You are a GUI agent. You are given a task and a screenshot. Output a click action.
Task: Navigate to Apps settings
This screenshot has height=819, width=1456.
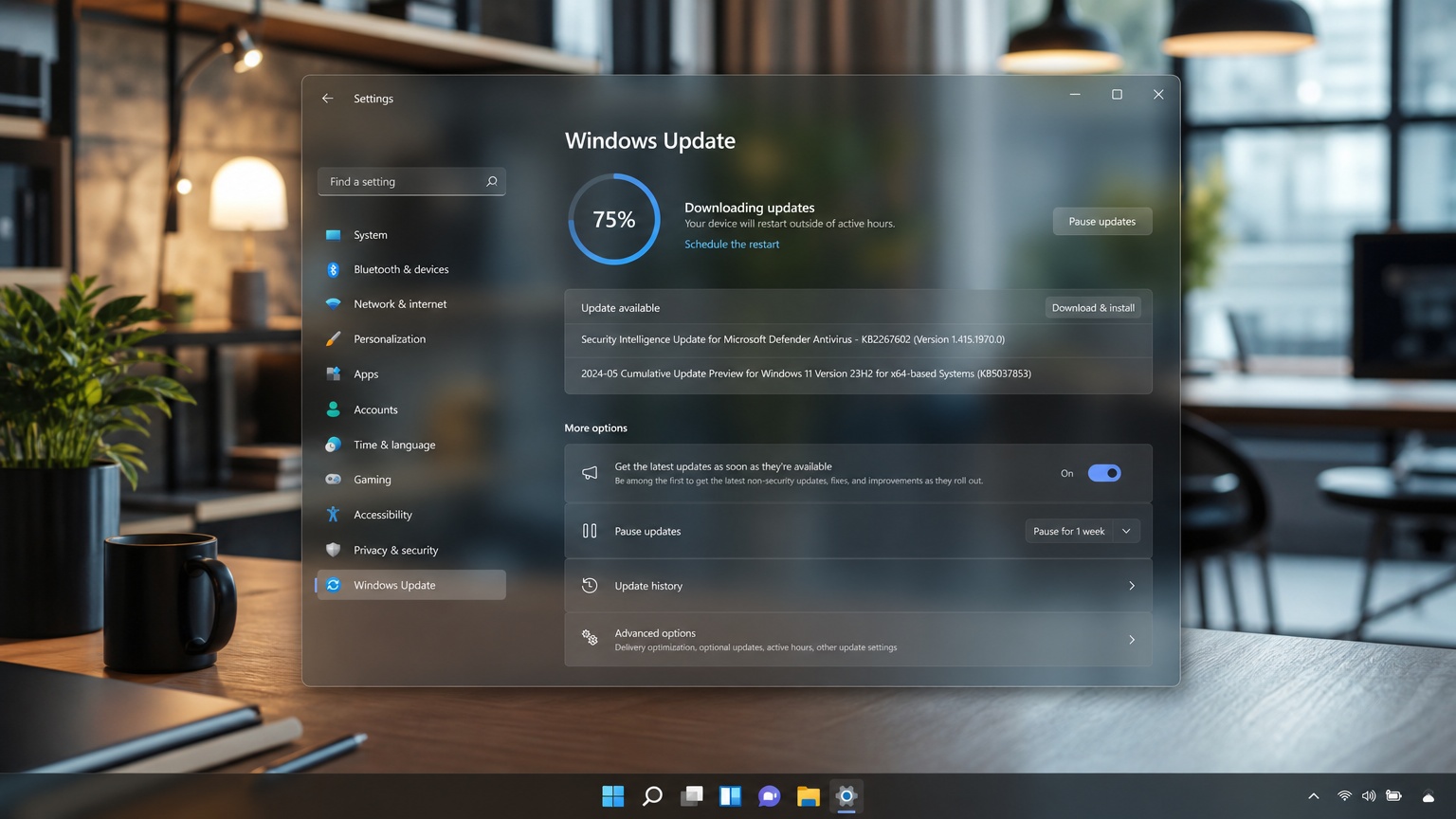point(411,374)
